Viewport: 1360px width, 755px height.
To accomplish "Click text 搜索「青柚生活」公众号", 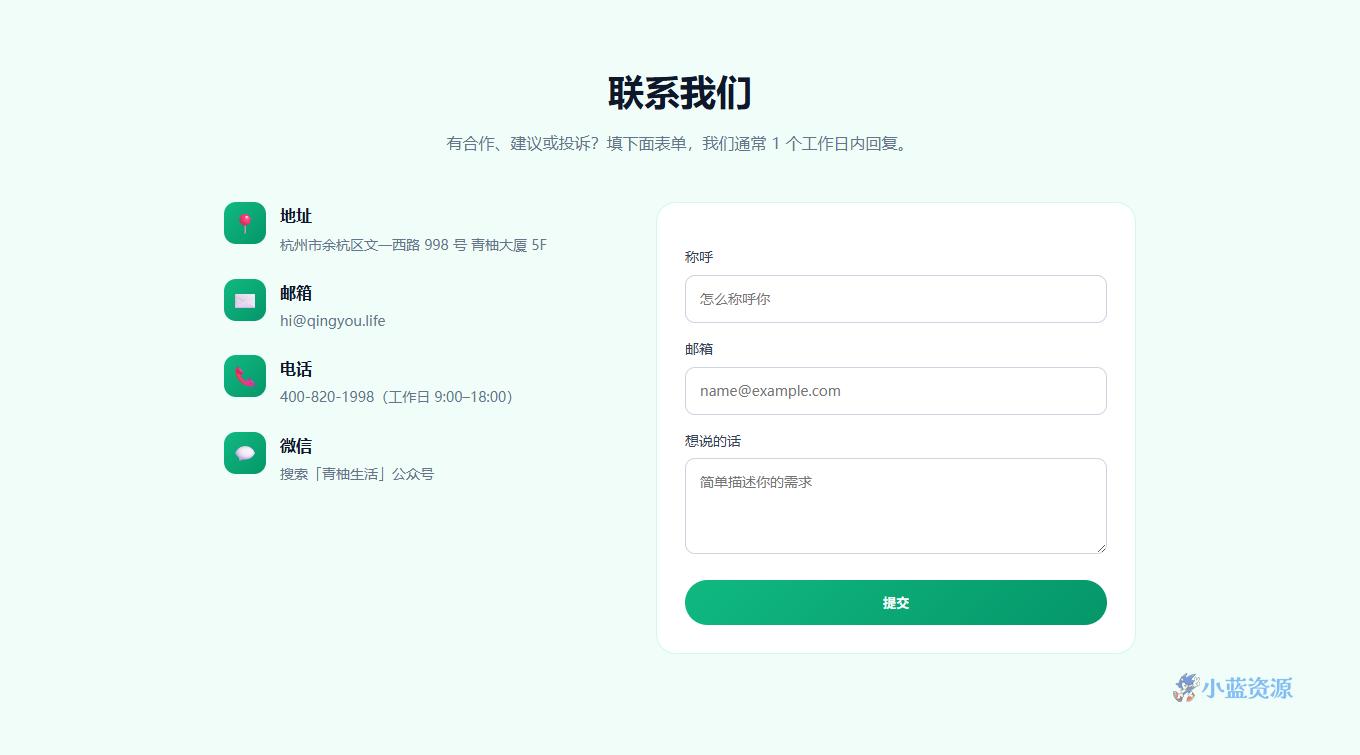I will point(357,474).
